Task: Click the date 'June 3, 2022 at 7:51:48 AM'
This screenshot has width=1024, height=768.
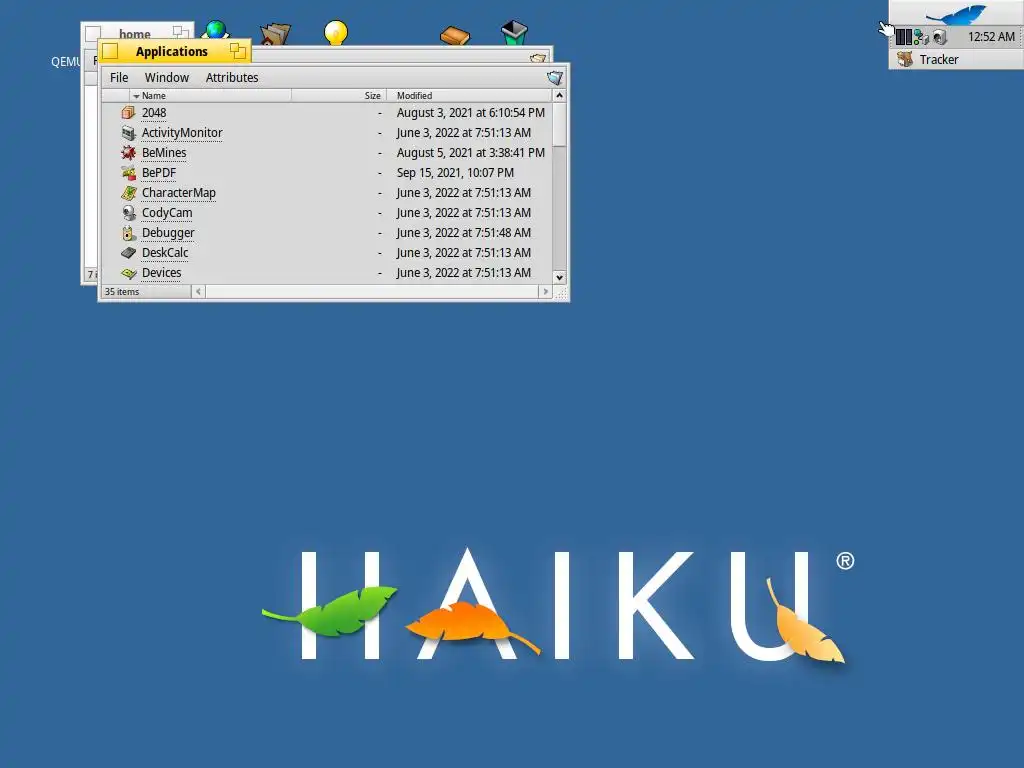Action: click(x=463, y=233)
